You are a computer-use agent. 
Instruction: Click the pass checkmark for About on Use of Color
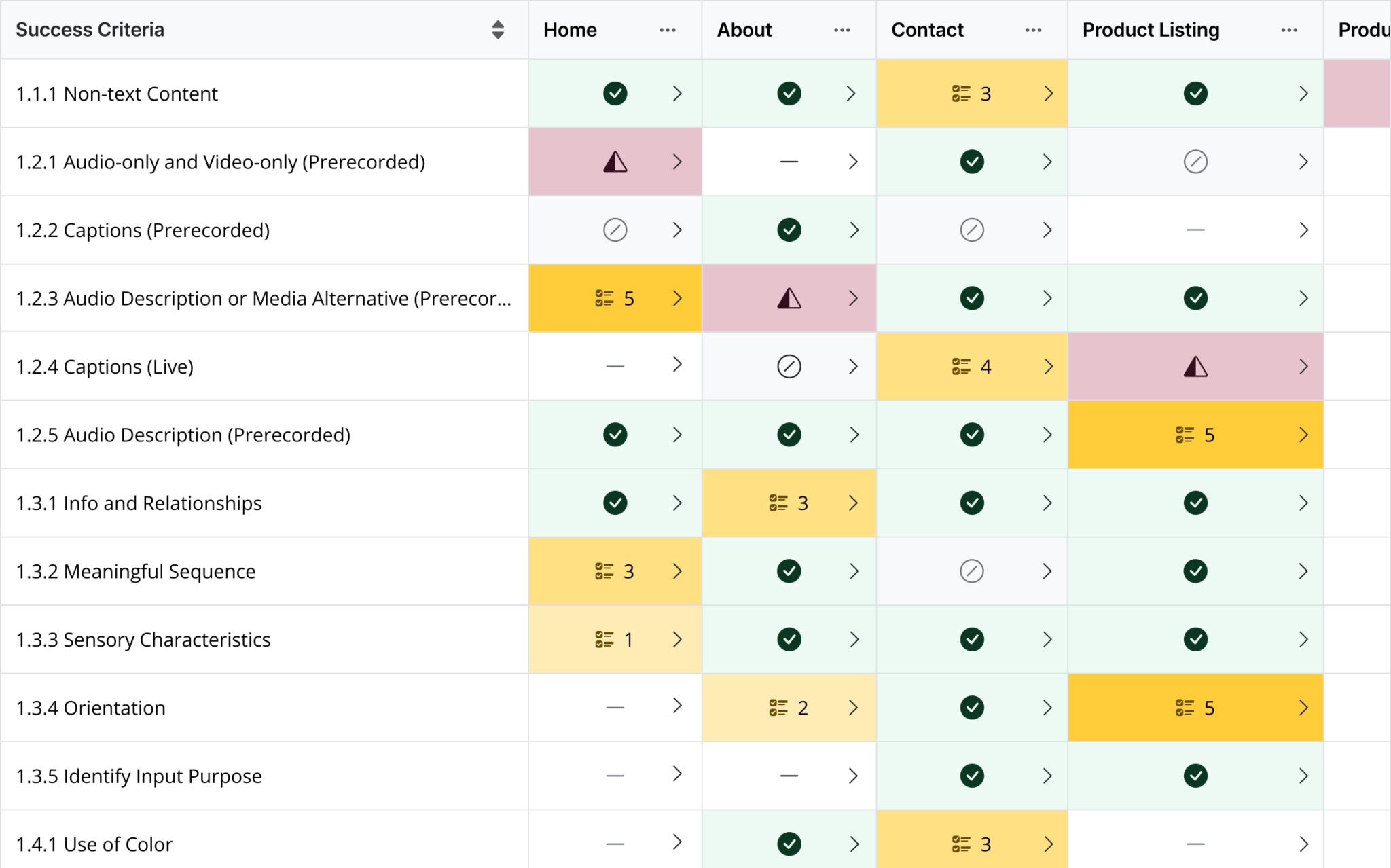[x=789, y=844]
